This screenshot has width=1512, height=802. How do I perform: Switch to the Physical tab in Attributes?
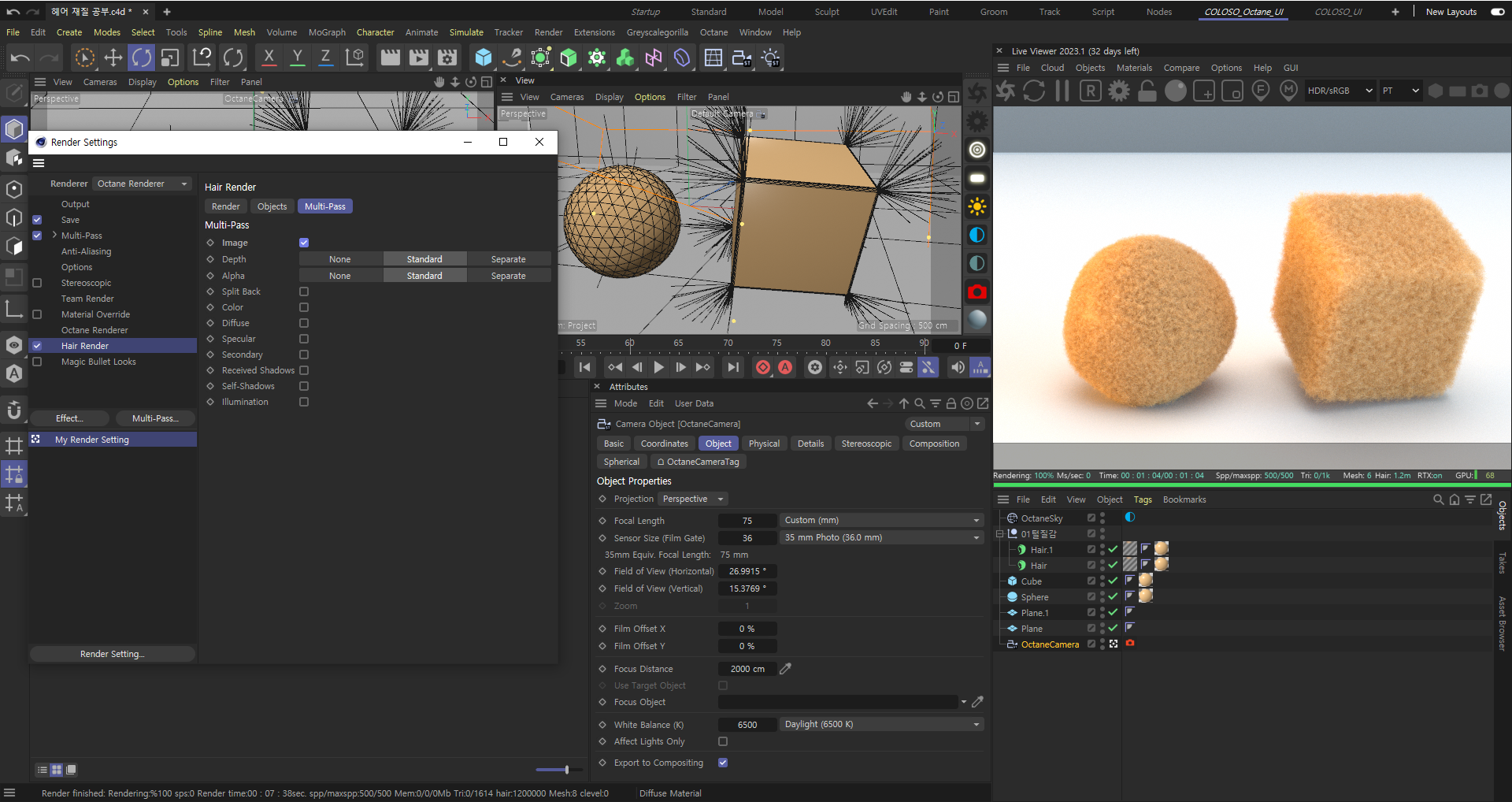(764, 444)
